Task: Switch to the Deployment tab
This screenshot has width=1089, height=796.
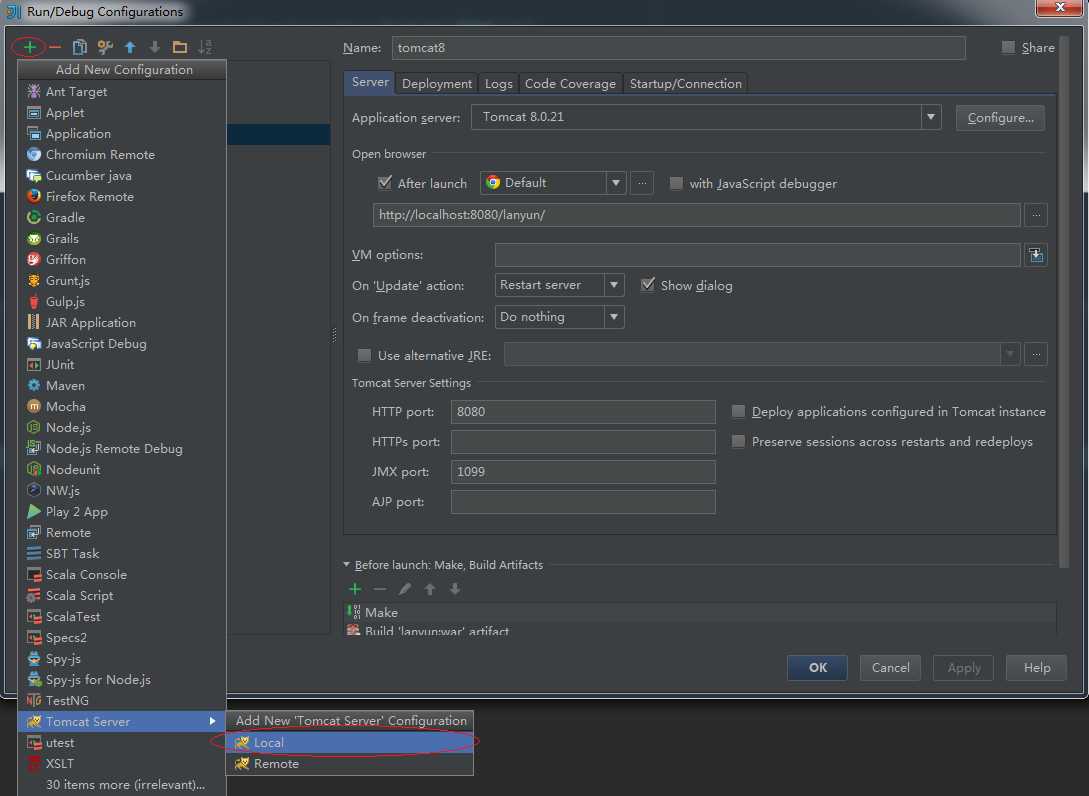Action: click(437, 83)
